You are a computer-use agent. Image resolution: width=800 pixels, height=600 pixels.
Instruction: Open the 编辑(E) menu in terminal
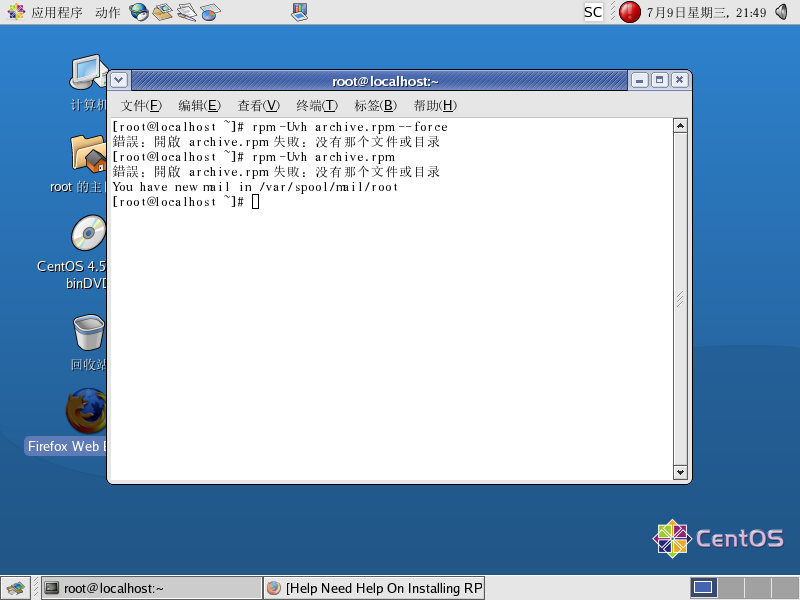[199, 106]
